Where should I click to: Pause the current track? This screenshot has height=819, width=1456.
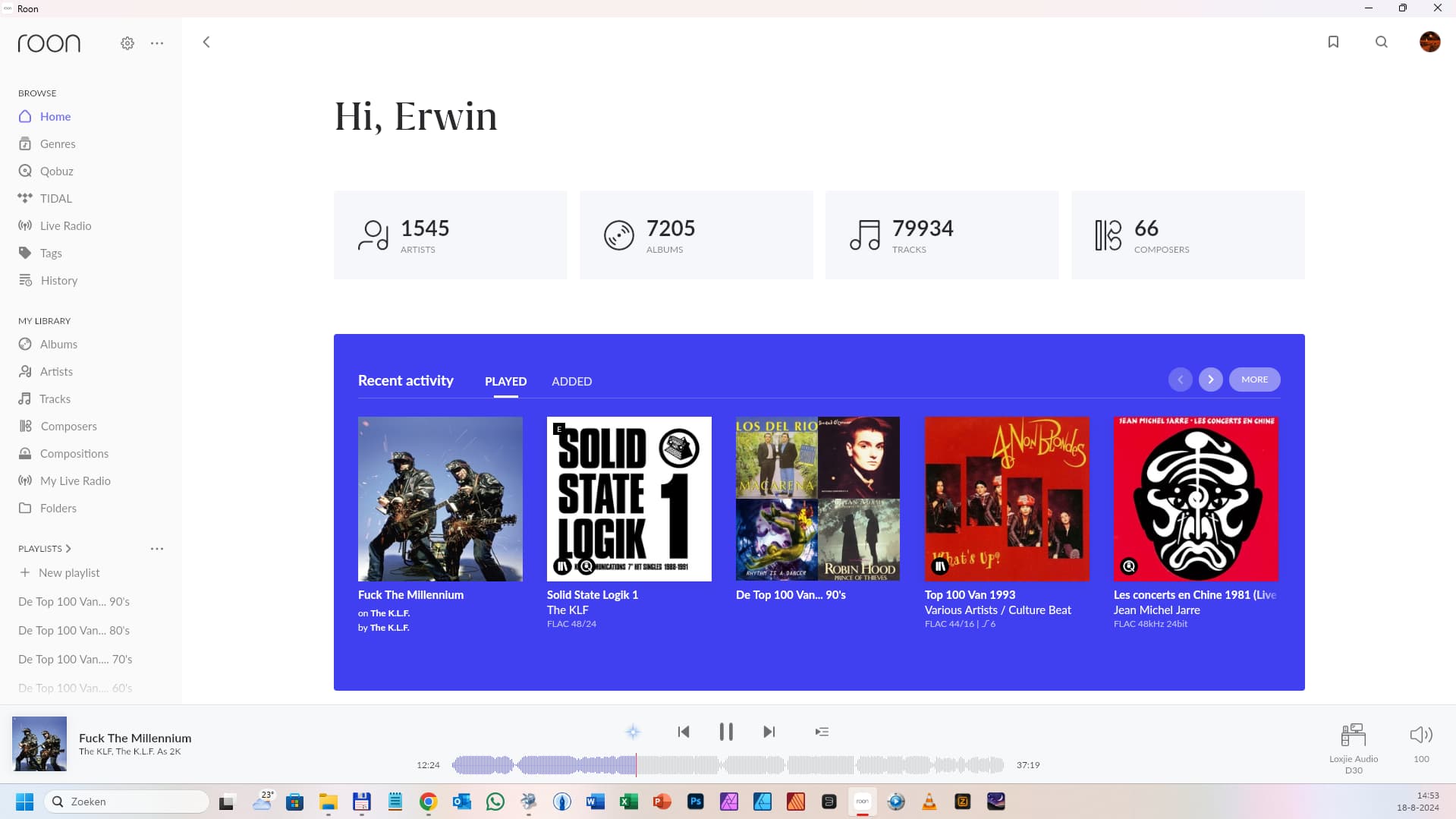pyautogui.click(x=726, y=732)
